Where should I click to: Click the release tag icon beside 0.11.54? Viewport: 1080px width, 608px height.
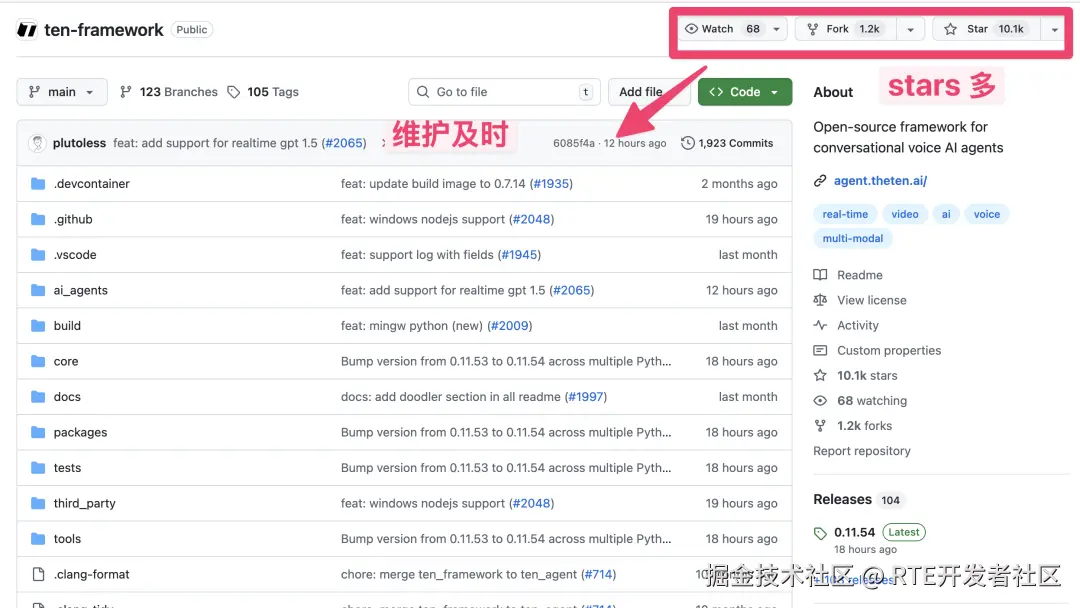pos(820,533)
